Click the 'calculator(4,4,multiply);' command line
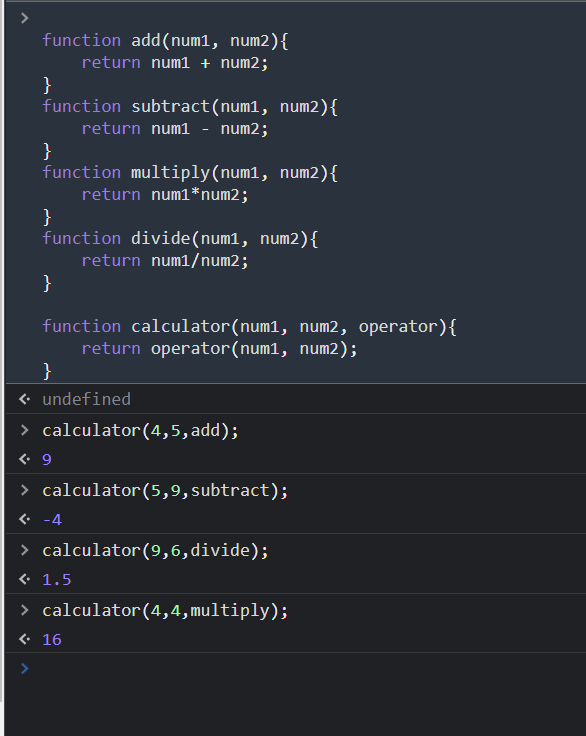 (165, 610)
